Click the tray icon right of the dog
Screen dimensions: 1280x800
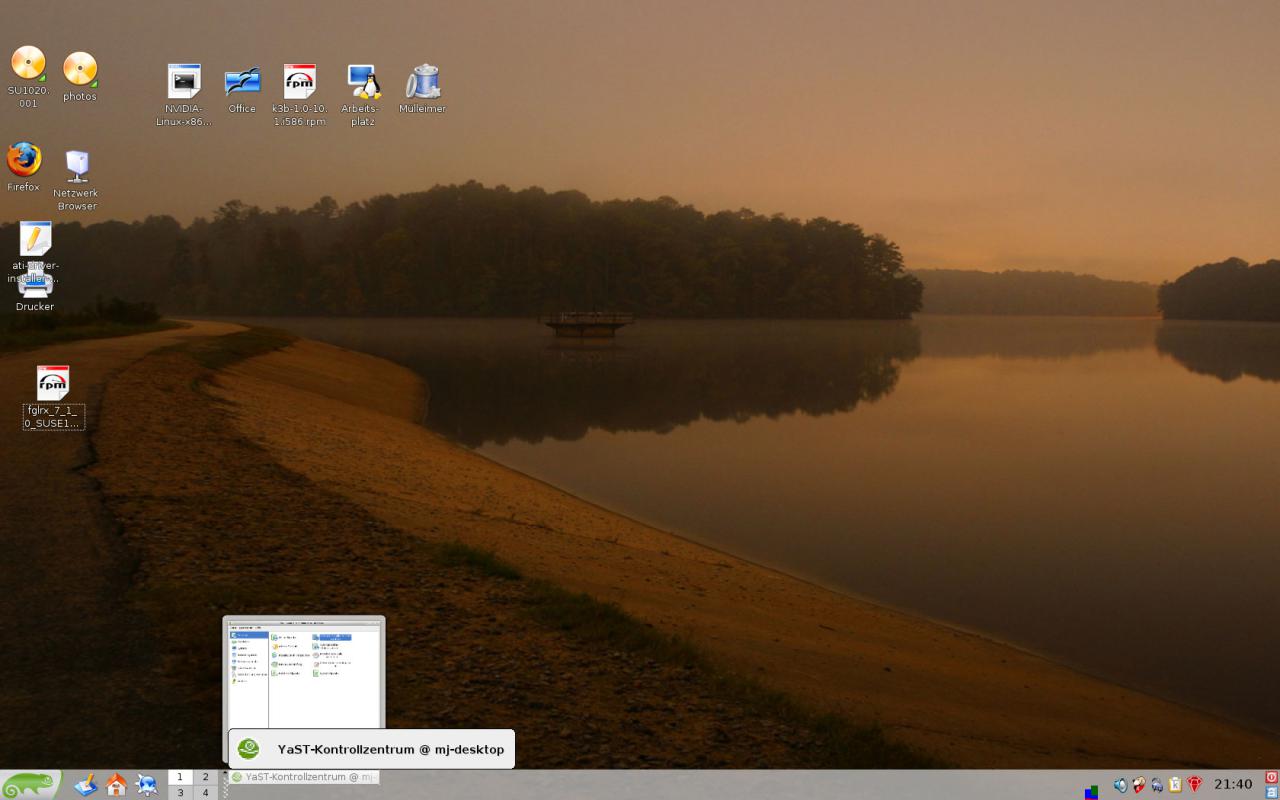pos(1157,785)
